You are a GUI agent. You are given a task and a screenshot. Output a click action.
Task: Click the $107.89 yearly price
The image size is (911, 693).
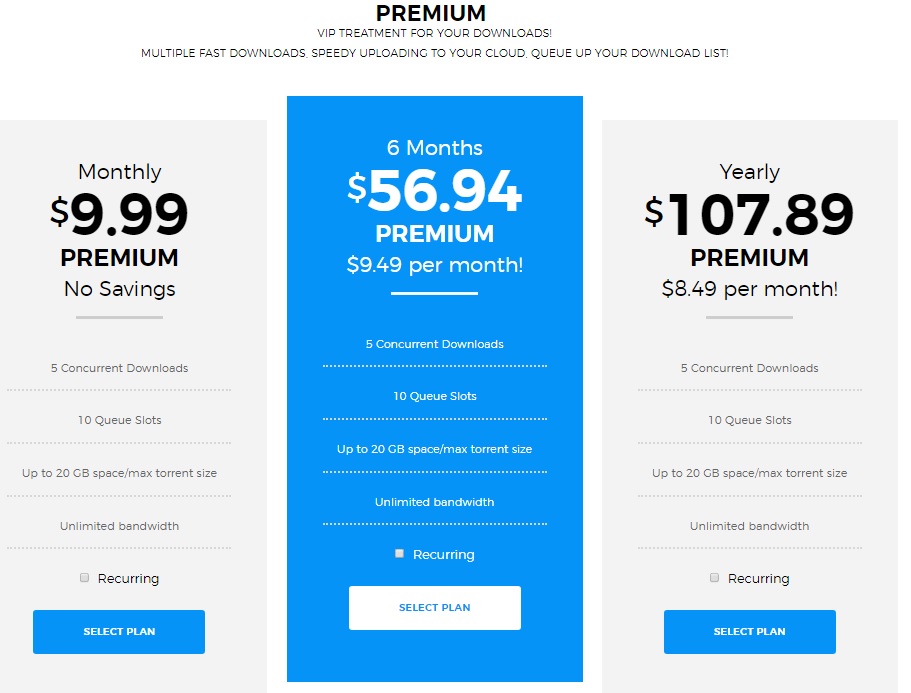click(x=749, y=214)
